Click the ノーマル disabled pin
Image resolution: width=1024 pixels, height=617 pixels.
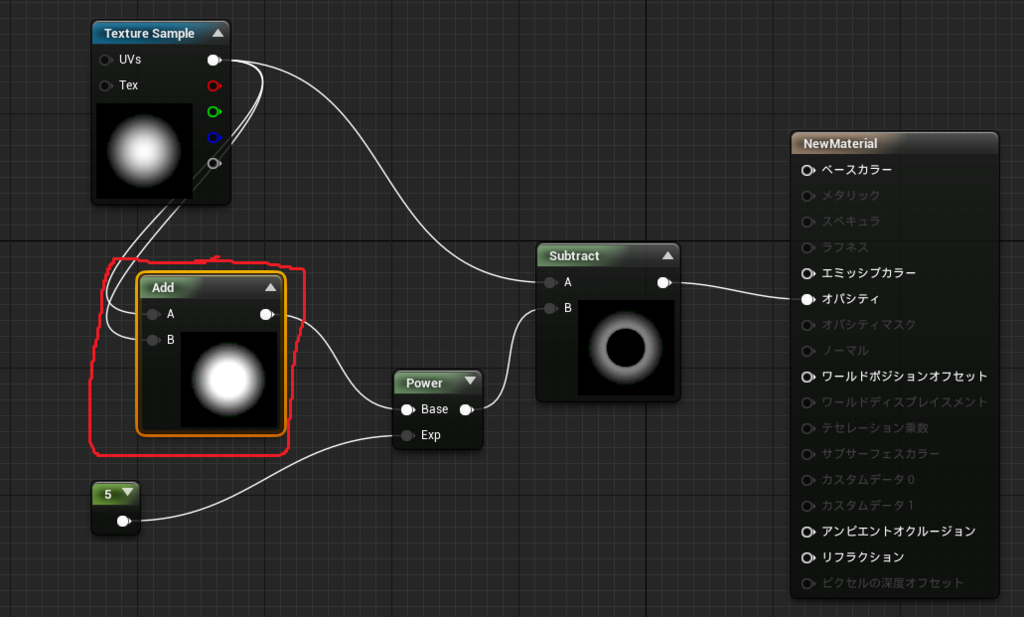(808, 351)
